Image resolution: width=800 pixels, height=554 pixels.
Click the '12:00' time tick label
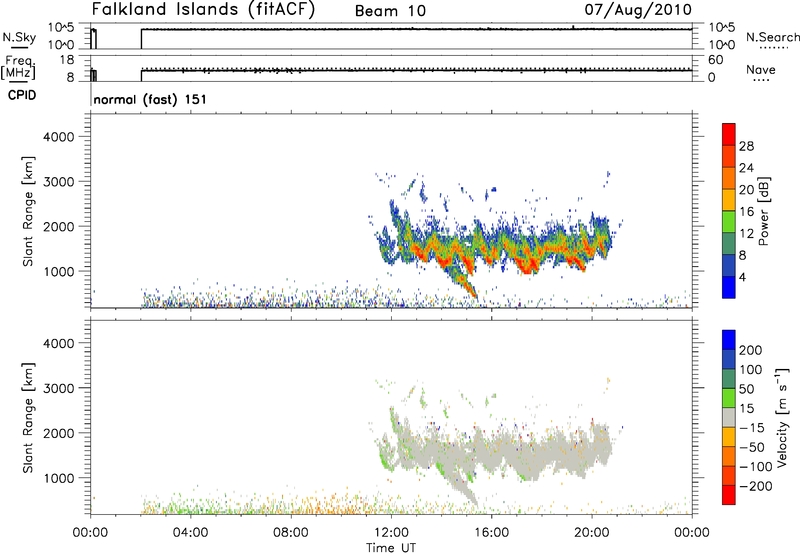(x=391, y=533)
